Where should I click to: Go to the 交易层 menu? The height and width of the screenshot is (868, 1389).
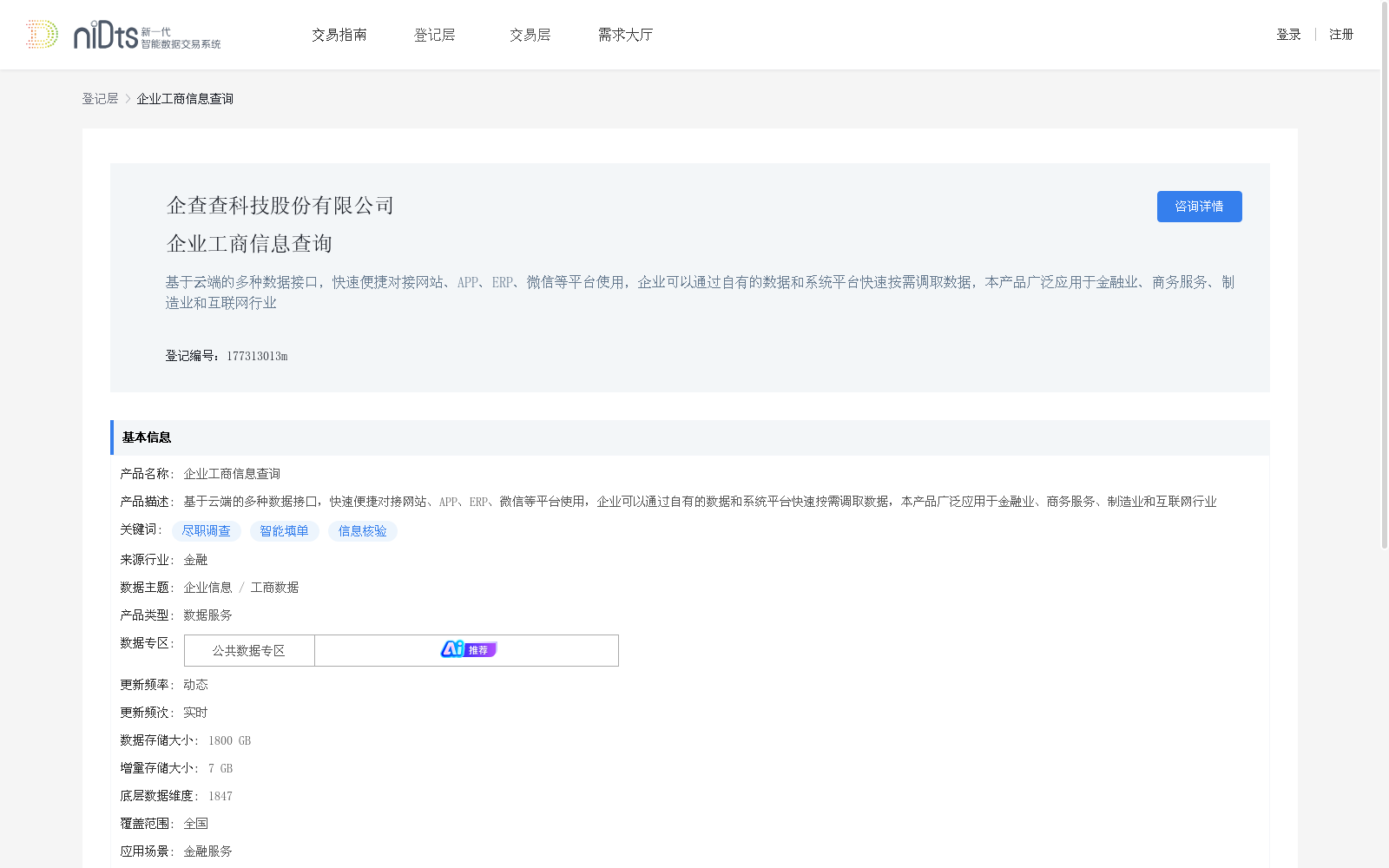tap(530, 35)
